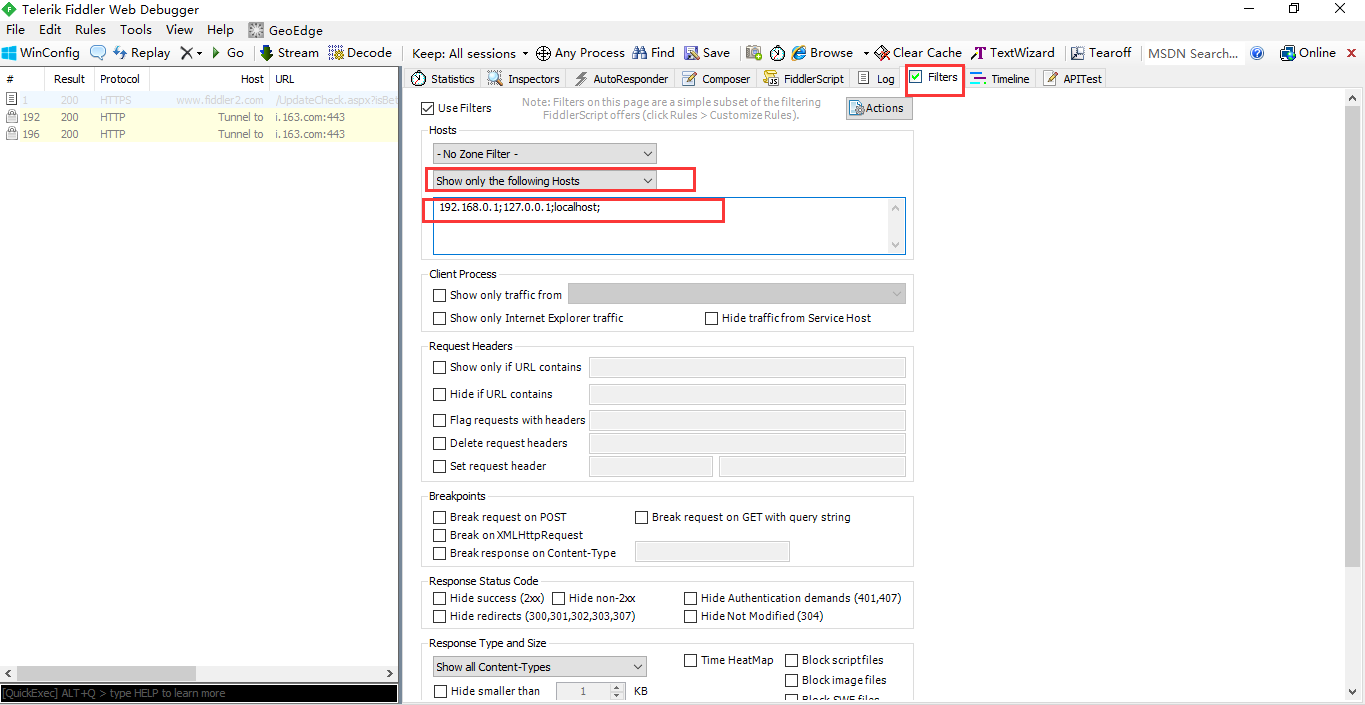Check Show only Internet Explorer traffic
1365x705 pixels.
point(439,318)
